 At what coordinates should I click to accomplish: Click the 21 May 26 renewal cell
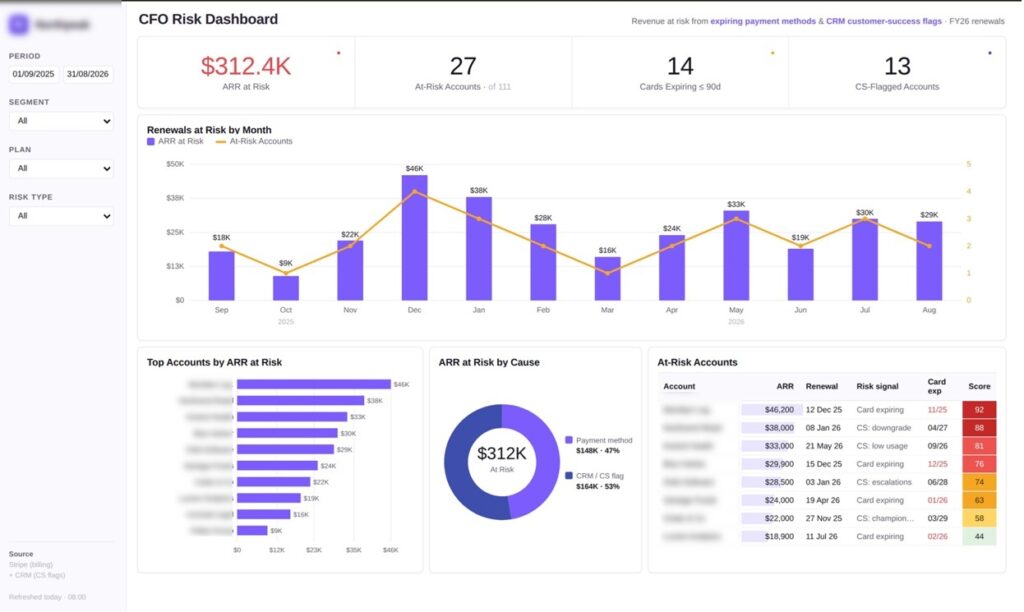coord(824,446)
